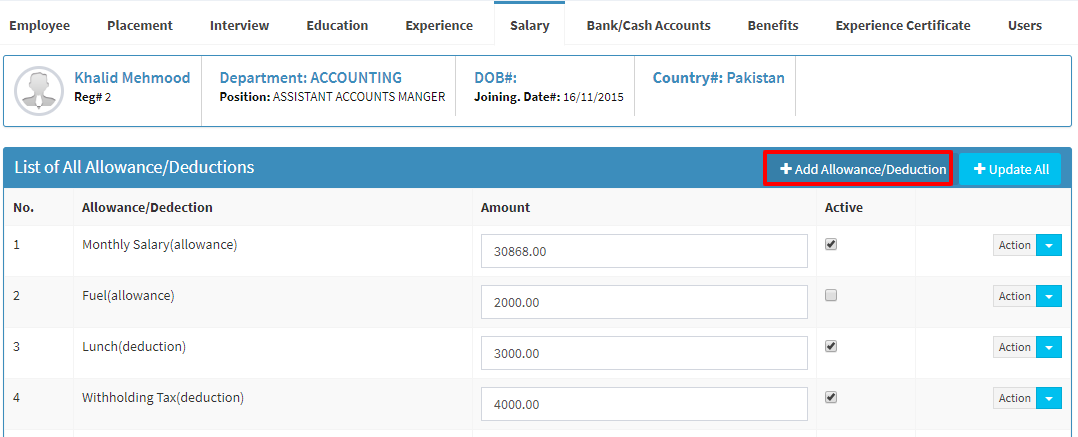Expand Action dropdown arrow for Lunch row
Image resolution: width=1078 pixels, height=437 pixels.
click(1048, 347)
